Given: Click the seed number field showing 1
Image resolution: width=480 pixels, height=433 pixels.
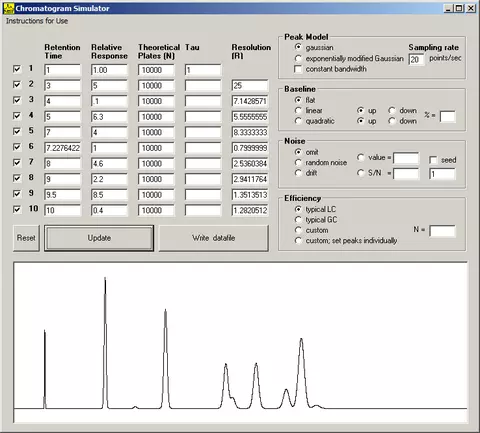Looking at the screenshot, I should pyautogui.click(x=442, y=174).
